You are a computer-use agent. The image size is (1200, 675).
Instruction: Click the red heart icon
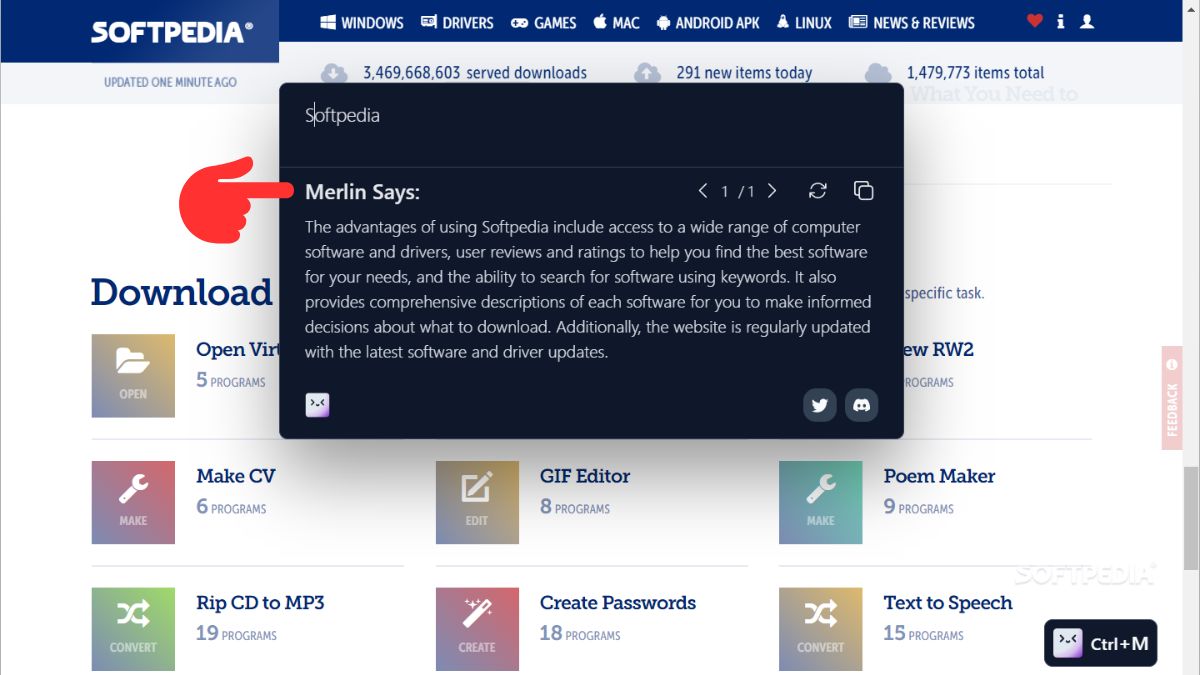tap(1035, 21)
